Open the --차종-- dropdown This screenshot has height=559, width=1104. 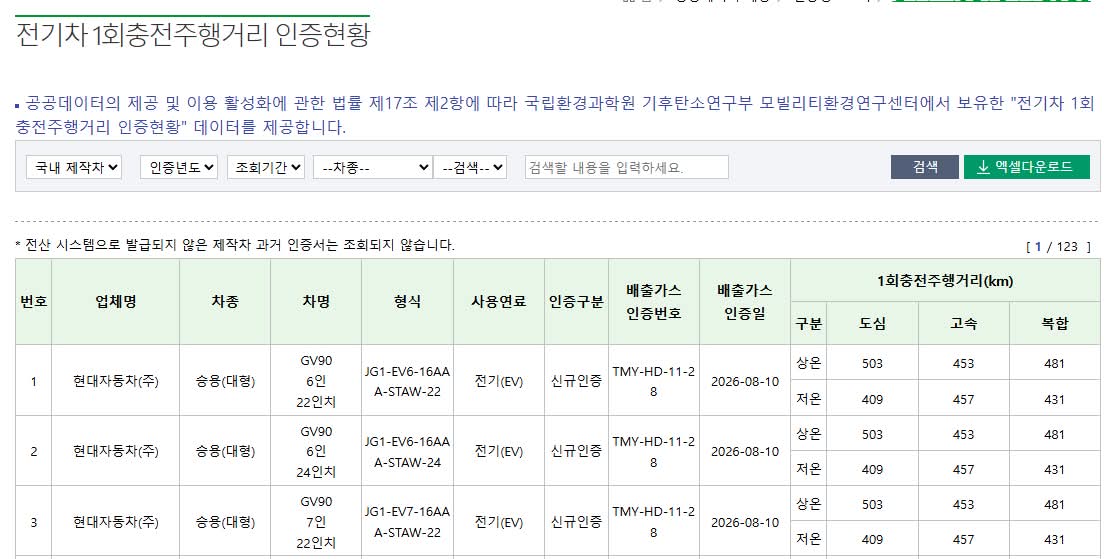[x=373, y=168]
